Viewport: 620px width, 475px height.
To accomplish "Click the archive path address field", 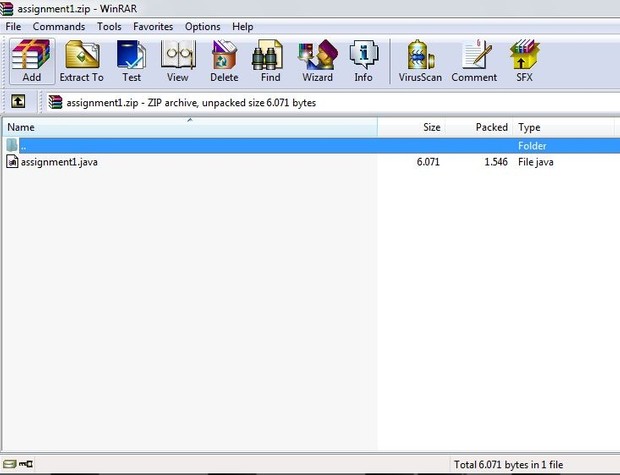I will 332,102.
